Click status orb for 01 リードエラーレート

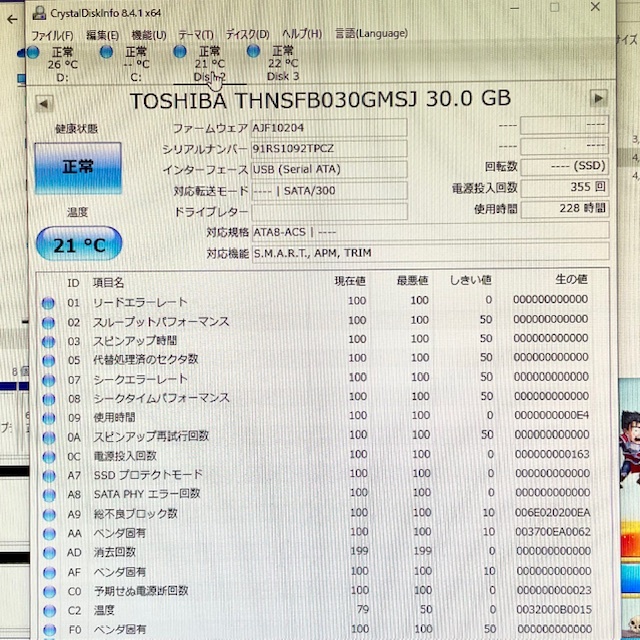click(48, 303)
